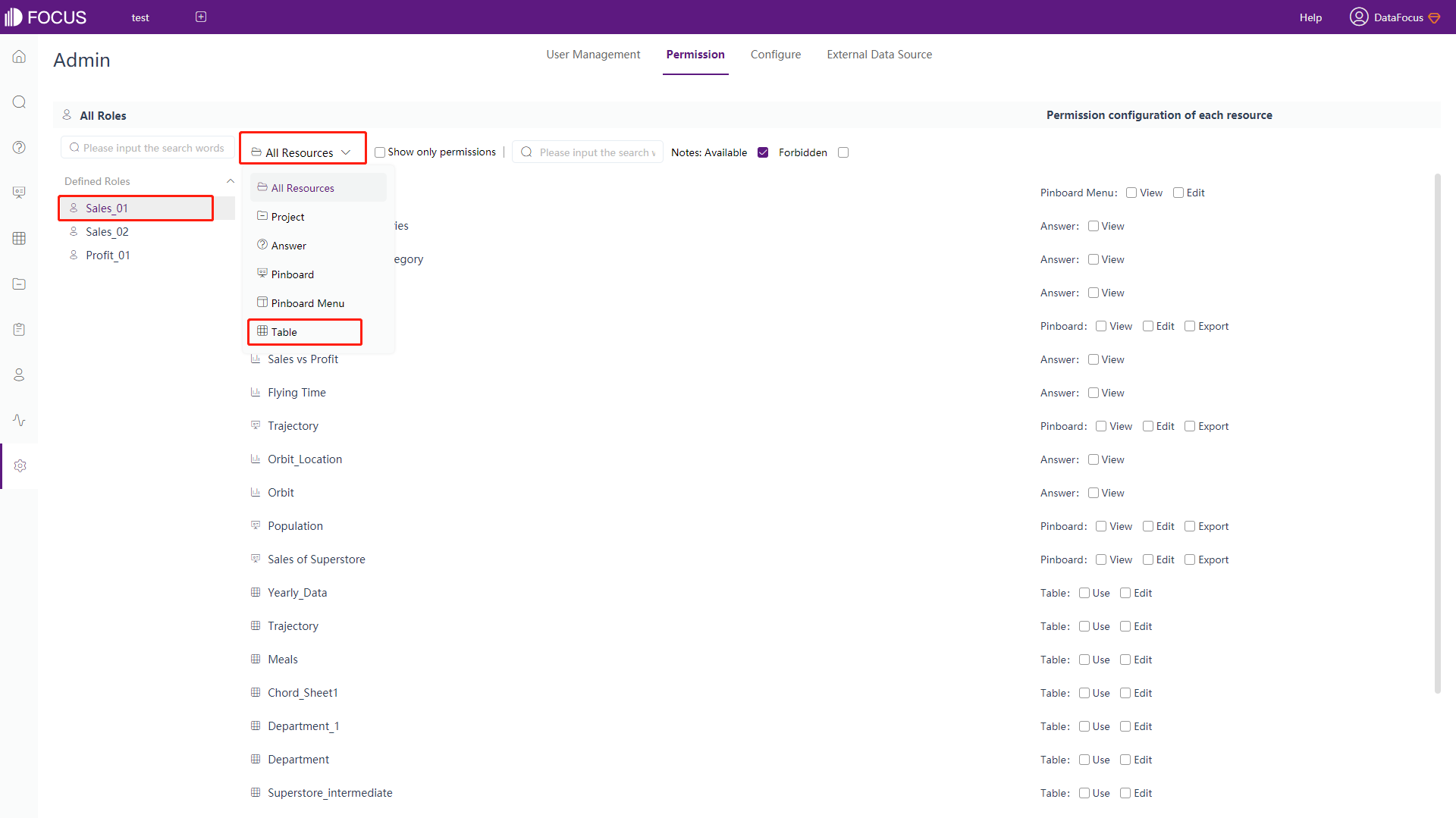Viewport: 1456px width, 818px height.
Task: Click the Sales_02 role user icon
Action: (x=74, y=231)
